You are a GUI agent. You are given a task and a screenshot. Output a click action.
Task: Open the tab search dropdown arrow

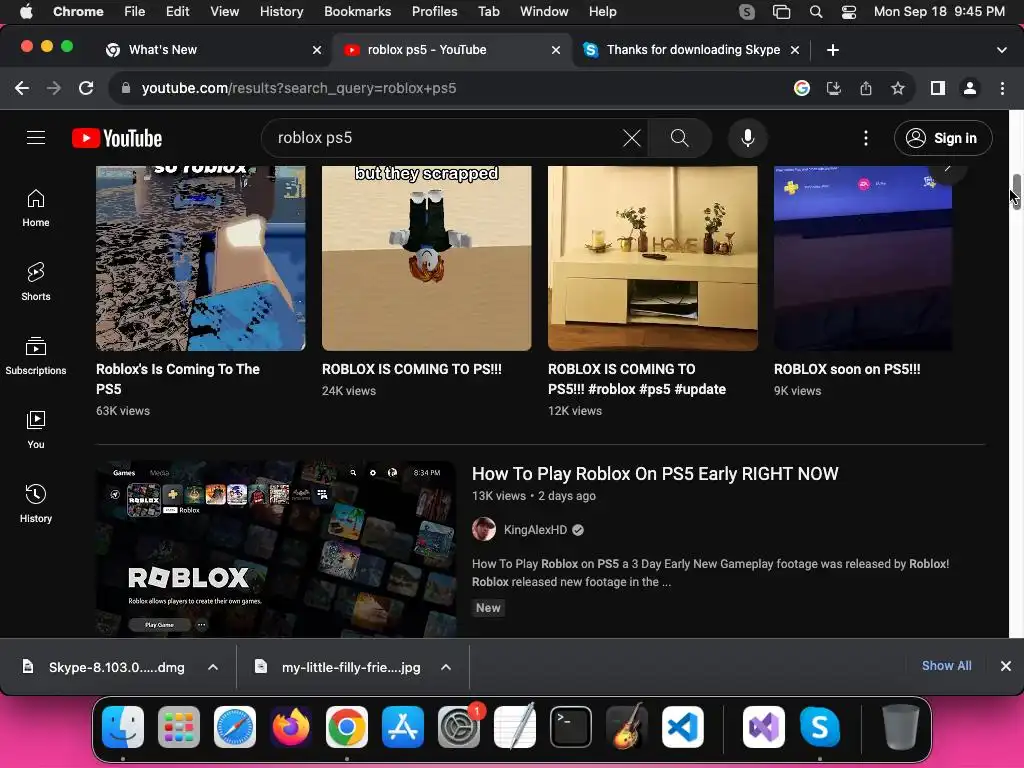1002,50
